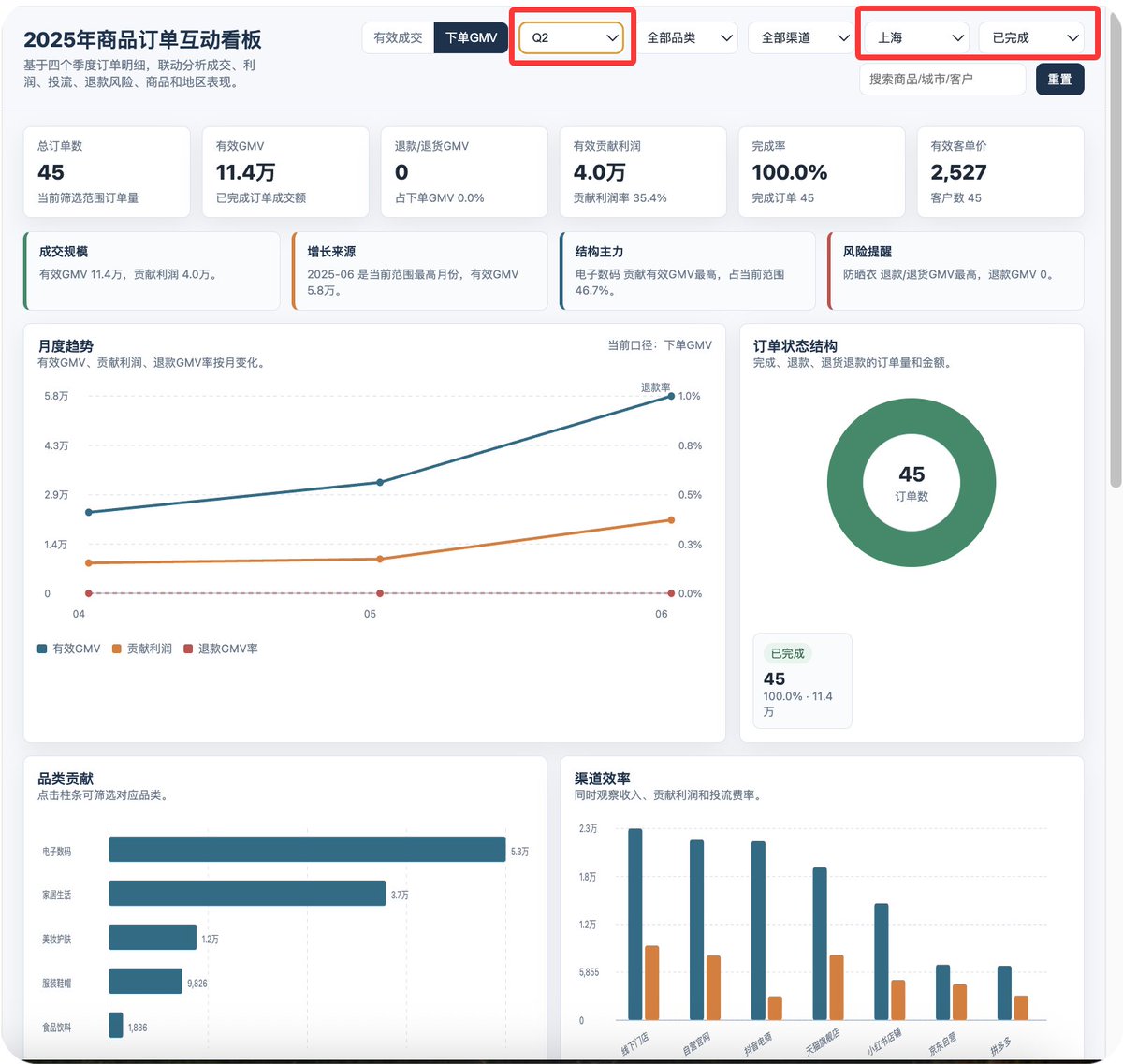
Task: Open the Q2 quarter dropdown
Action: click(572, 37)
